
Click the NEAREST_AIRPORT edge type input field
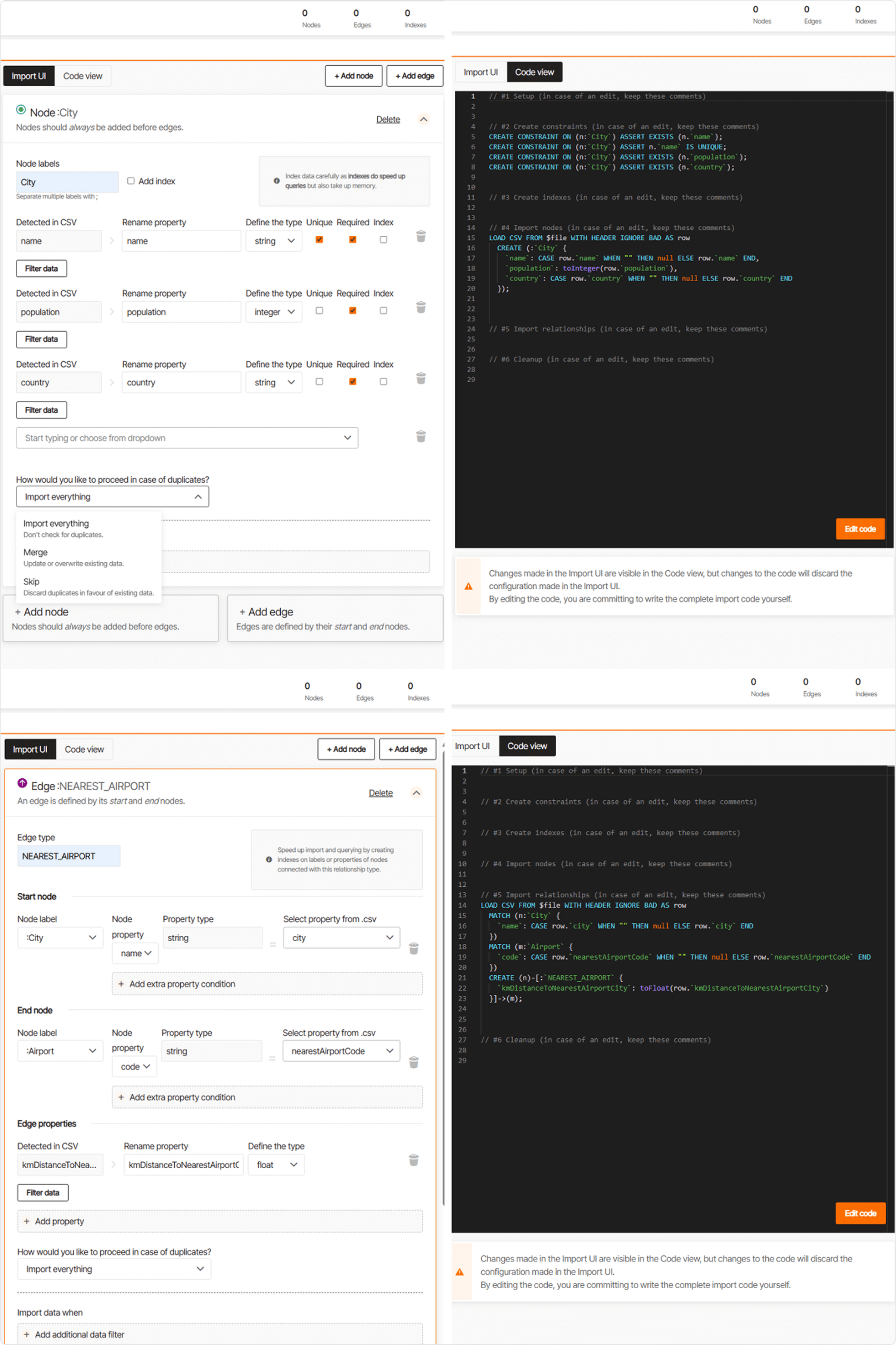pos(69,856)
